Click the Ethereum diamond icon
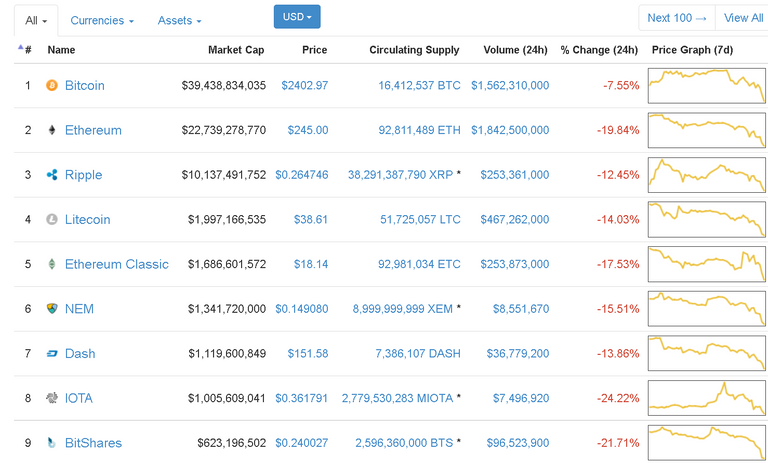Viewport: 768px width, 463px height. point(52,130)
